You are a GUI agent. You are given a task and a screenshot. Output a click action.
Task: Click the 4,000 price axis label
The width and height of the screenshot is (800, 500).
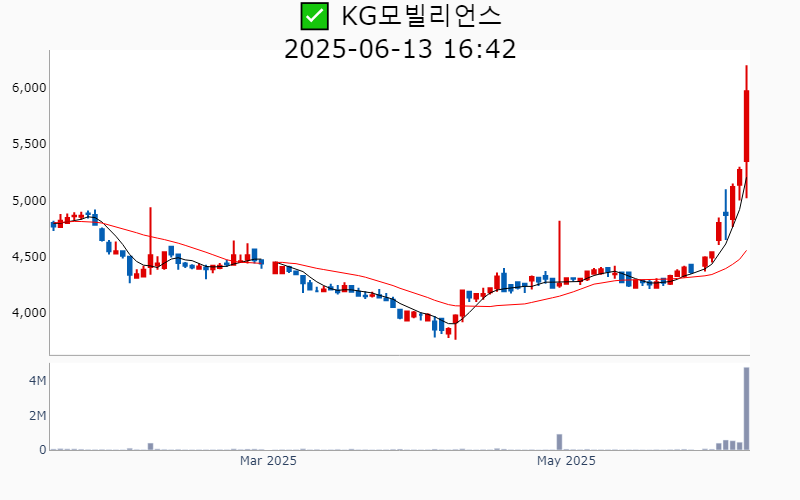pyautogui.click(x=29, y=313)
